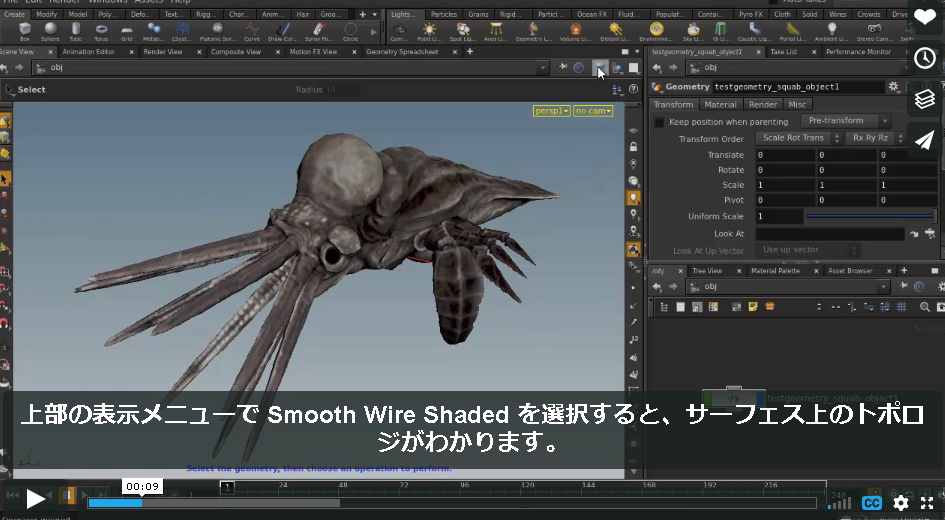Open the no cam camera dropdown
Image resolution: width=945 pixels, height=520 pixels.
[x=593, y=111]
